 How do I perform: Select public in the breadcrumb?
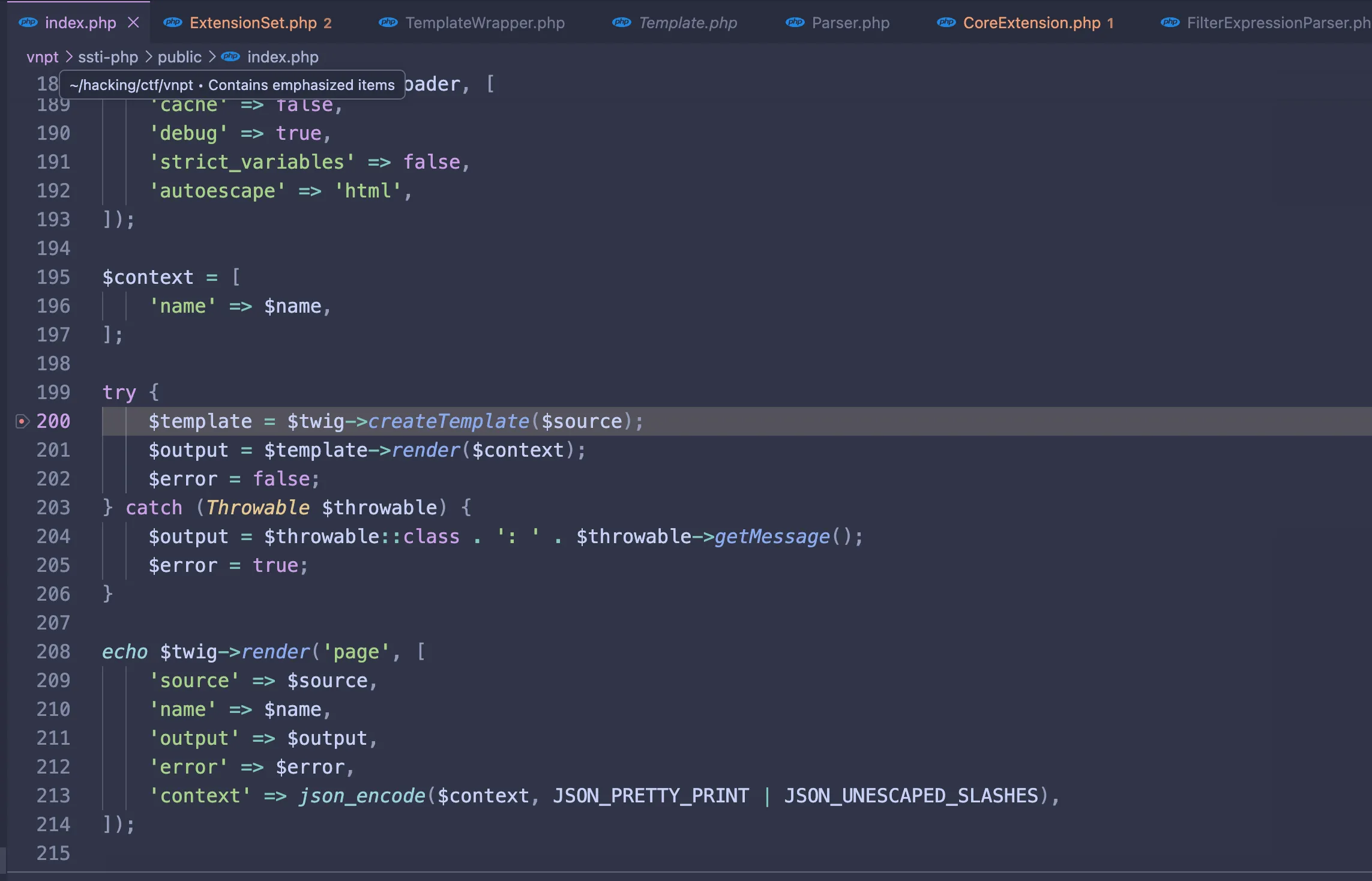(179, 57)
